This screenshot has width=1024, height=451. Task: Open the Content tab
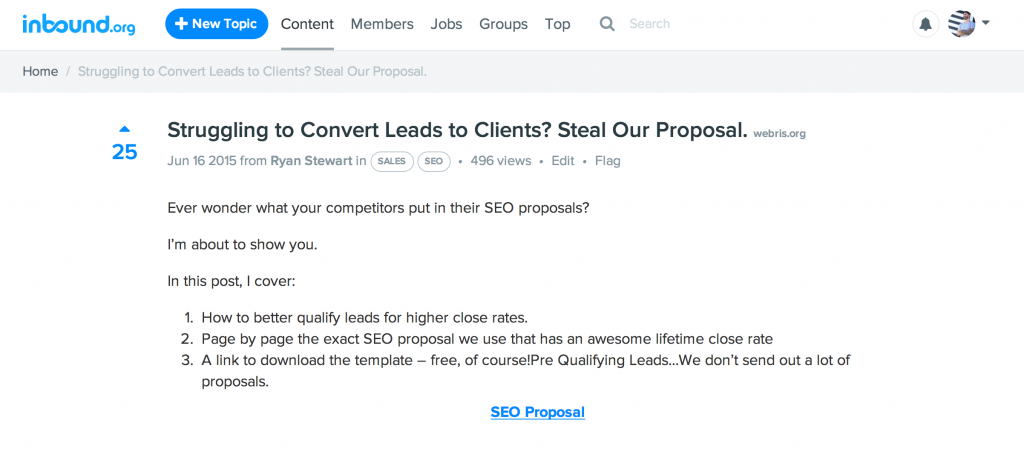pyautogui.click(x=307, y=24)
